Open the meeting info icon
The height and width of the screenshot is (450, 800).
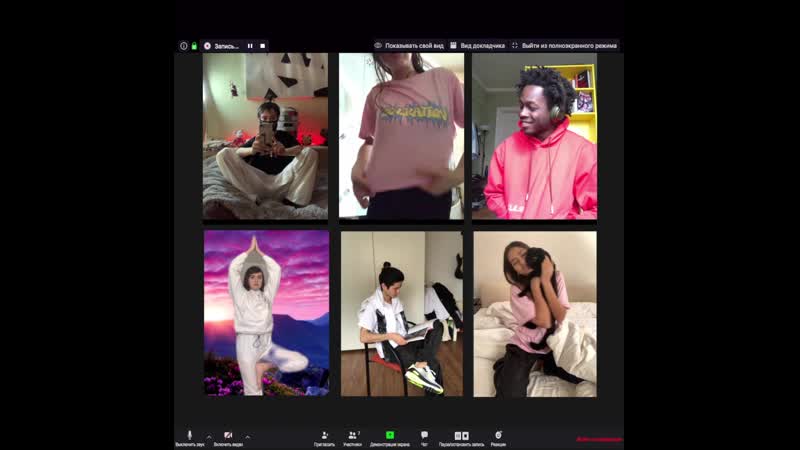184,46
